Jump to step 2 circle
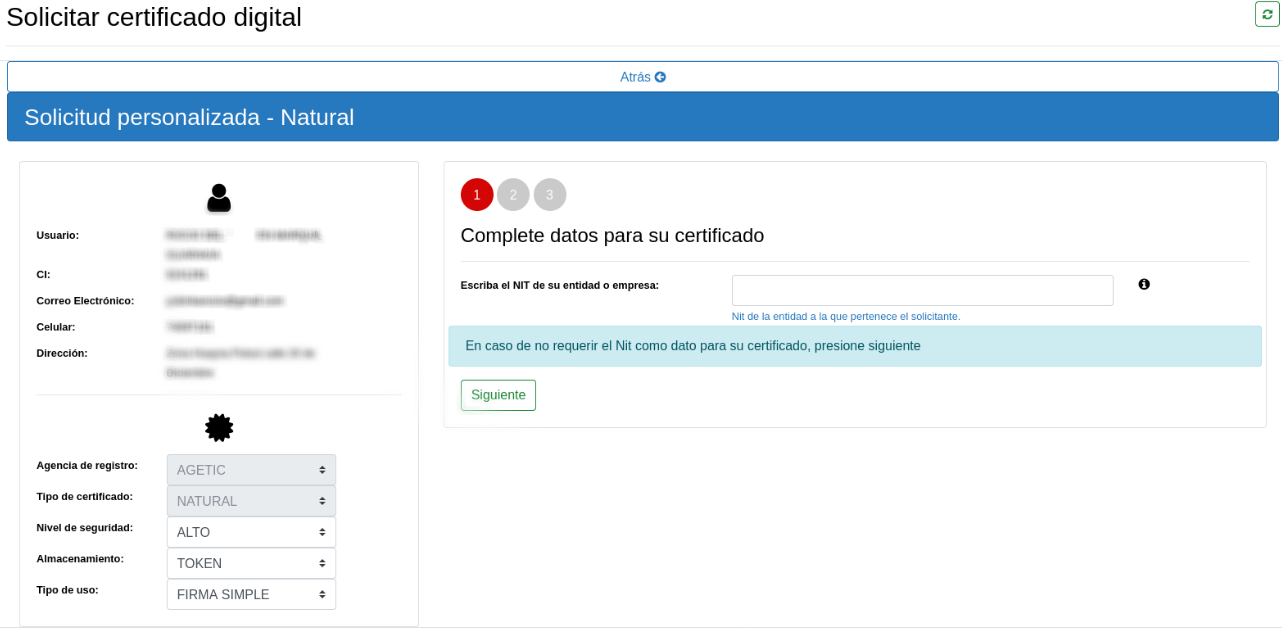Viewport: 1282px width, 630px height. click(513, 195)
